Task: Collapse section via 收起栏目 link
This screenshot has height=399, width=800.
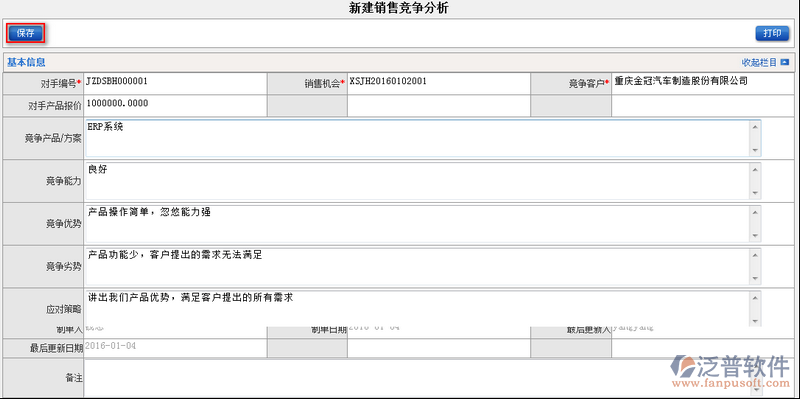Action: [x=759, y=62]
